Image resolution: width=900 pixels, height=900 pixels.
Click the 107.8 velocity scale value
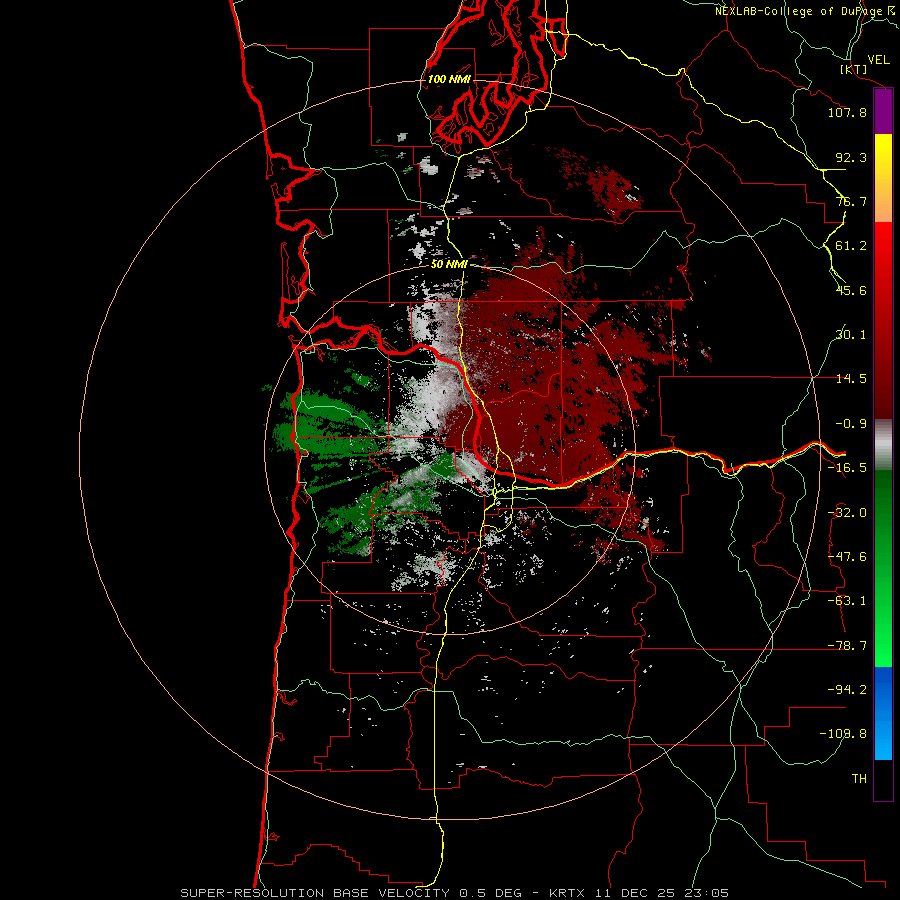(x=847, y=112)
